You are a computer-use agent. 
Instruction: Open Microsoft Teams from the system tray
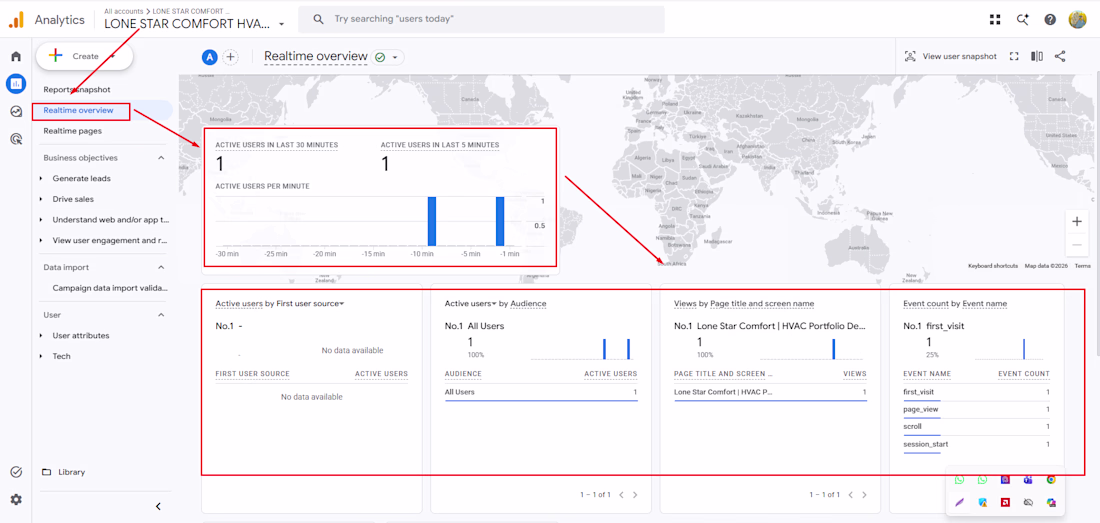click(1028, 480)
